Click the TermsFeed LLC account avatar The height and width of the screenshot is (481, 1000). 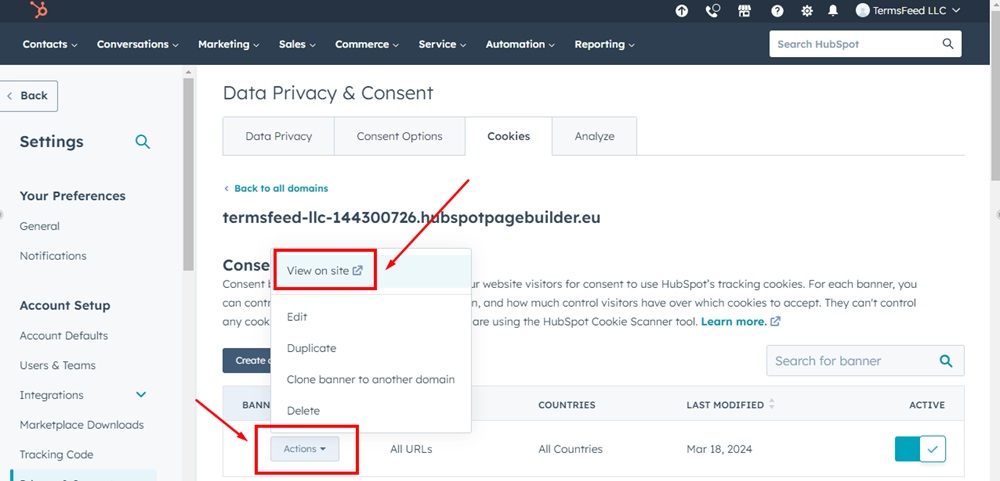click(862, 10)
